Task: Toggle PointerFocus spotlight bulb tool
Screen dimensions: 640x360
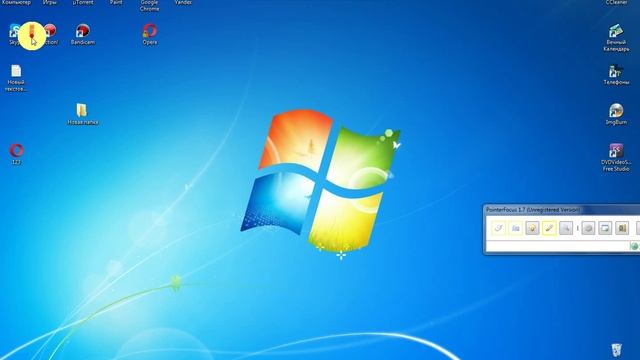Action: tap(532, 228)
